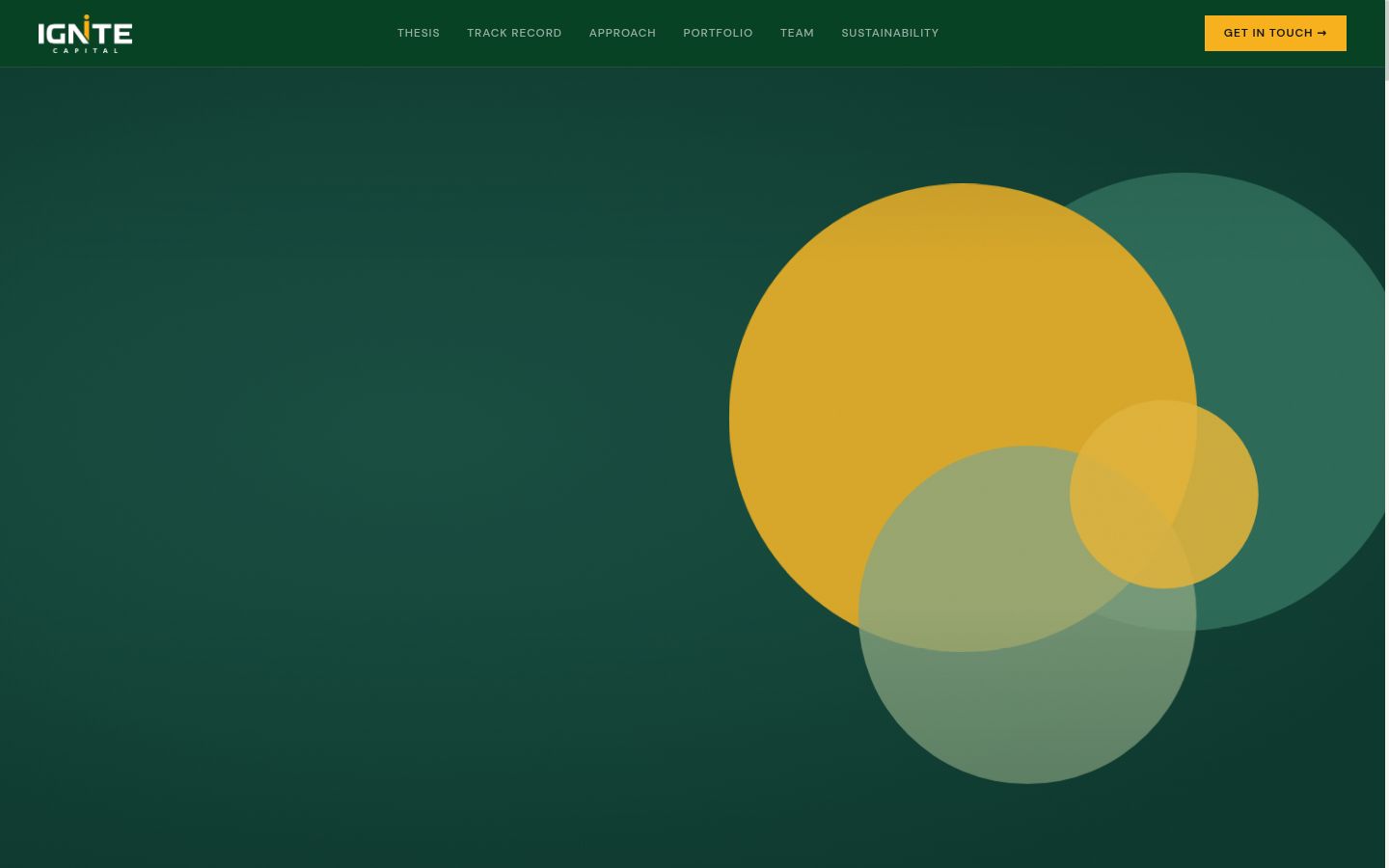Click the arrow icon in Get In Touch
This screenshot has height=868, width=1389.
1321,33
